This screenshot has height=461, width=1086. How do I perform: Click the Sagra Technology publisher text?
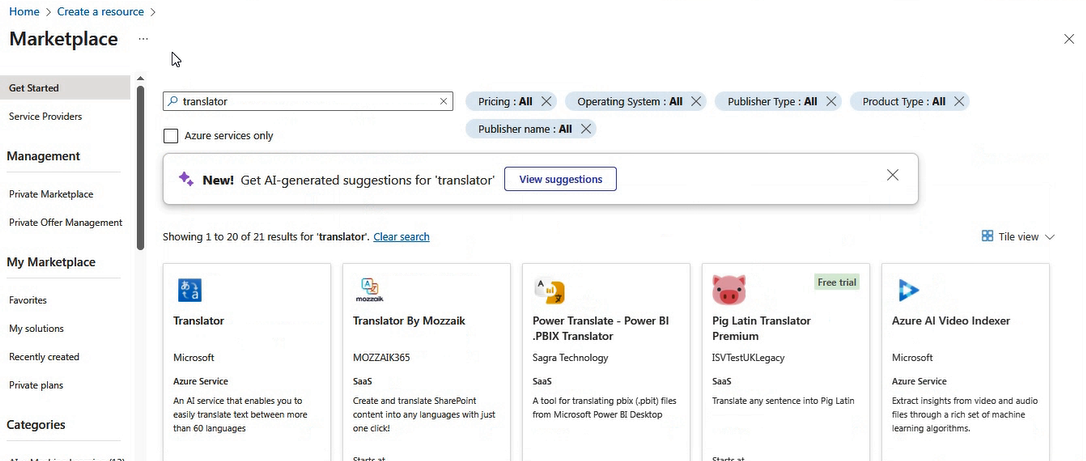[570, 358]
